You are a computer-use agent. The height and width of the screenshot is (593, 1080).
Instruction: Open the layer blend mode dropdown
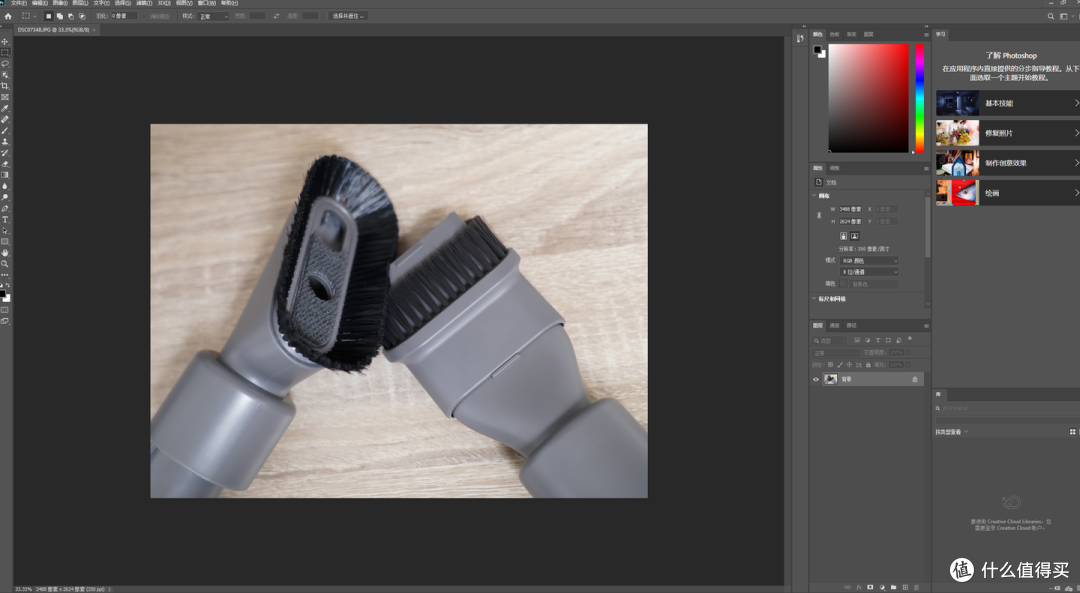tap(835, 353)
